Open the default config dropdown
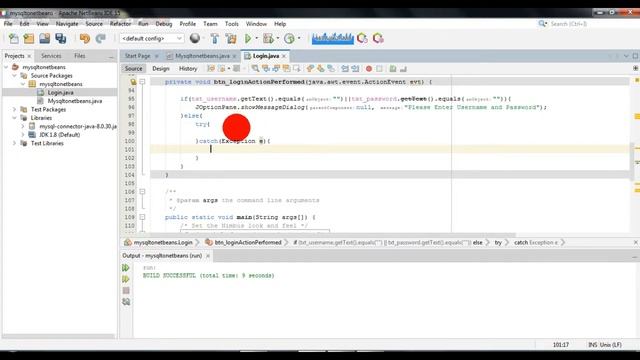This screenshot has width=640, height=360. tap(151, 38)
